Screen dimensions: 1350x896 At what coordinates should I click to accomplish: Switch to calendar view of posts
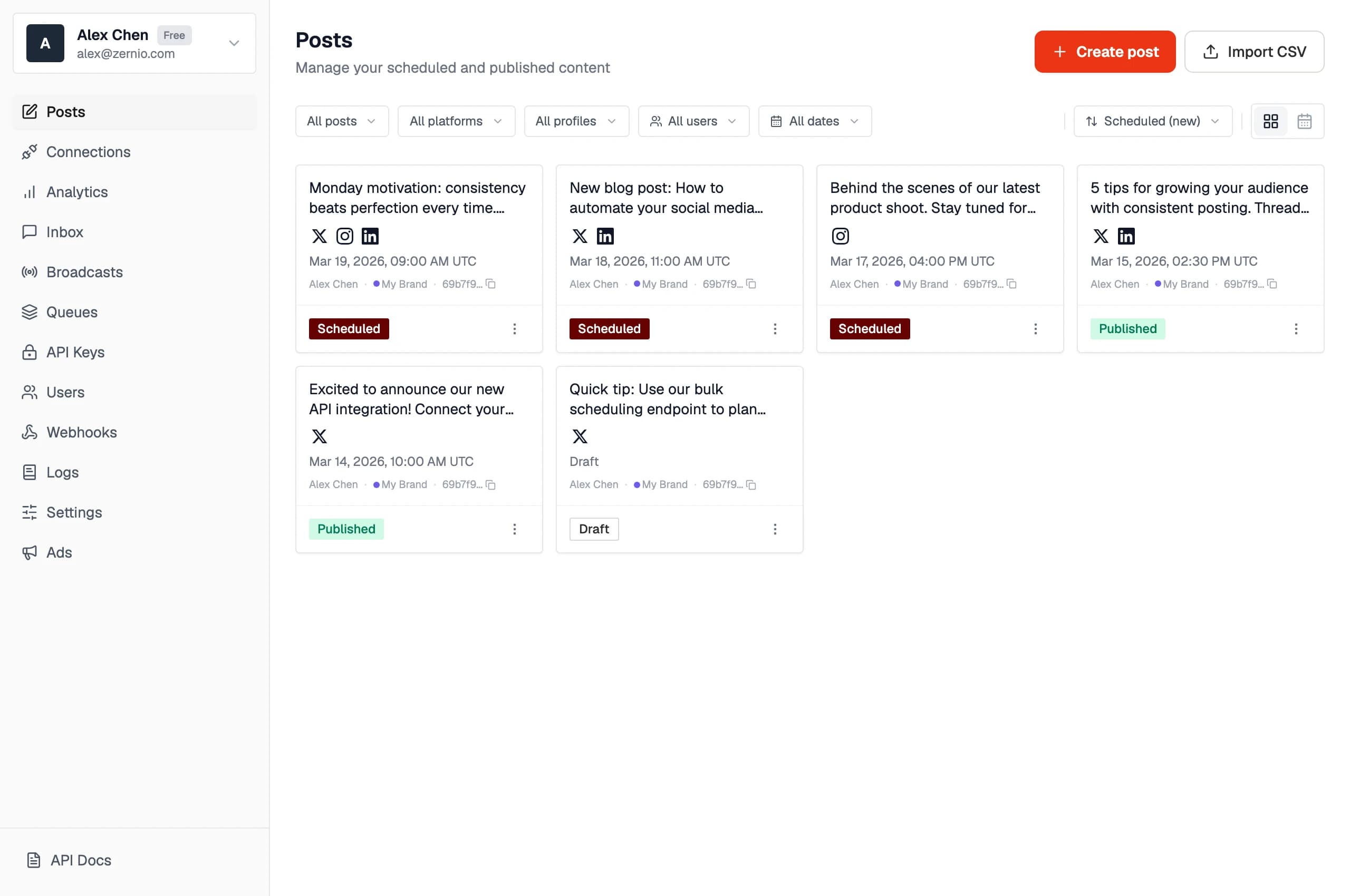[1304, 121]
